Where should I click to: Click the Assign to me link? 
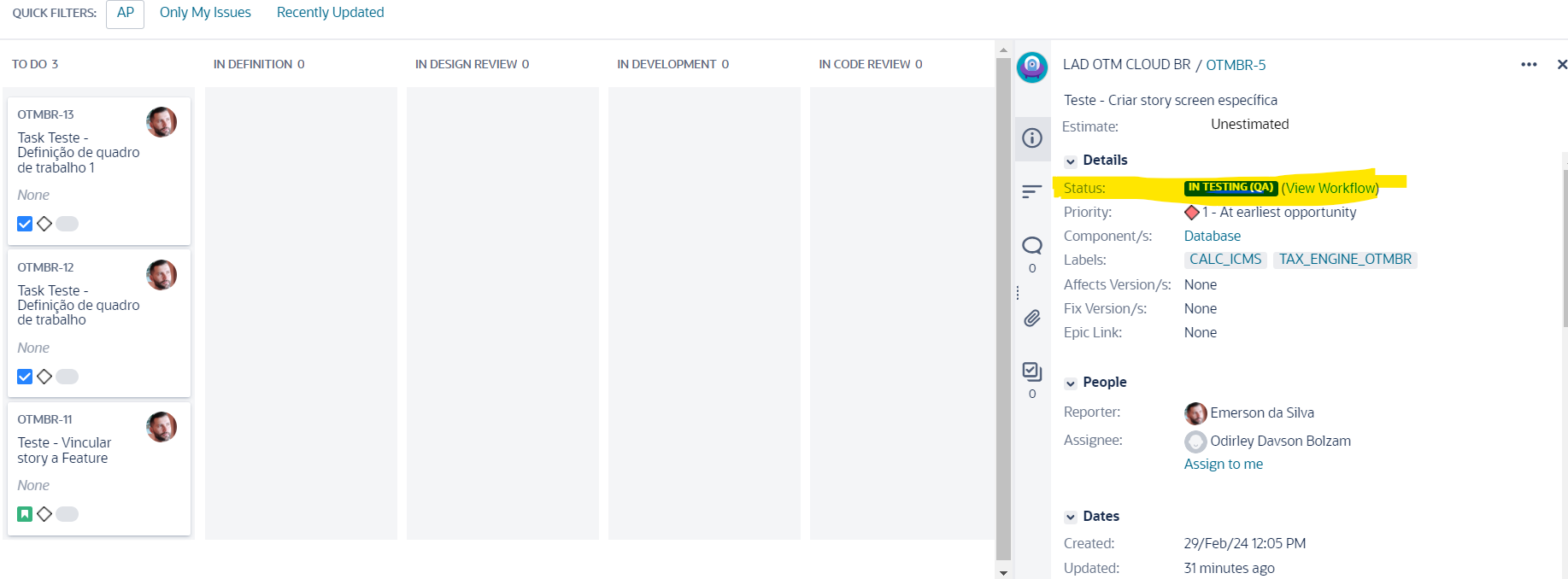coord(1223,464)
